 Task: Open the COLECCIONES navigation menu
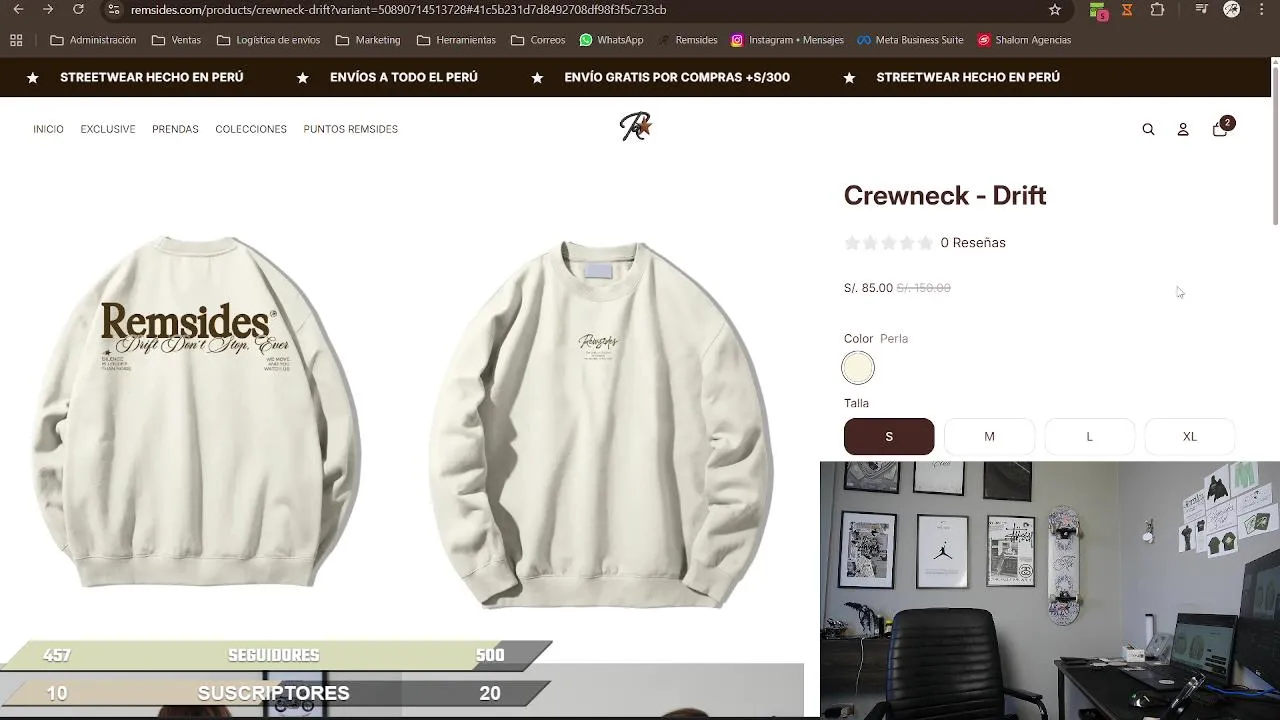coord(251,129)
